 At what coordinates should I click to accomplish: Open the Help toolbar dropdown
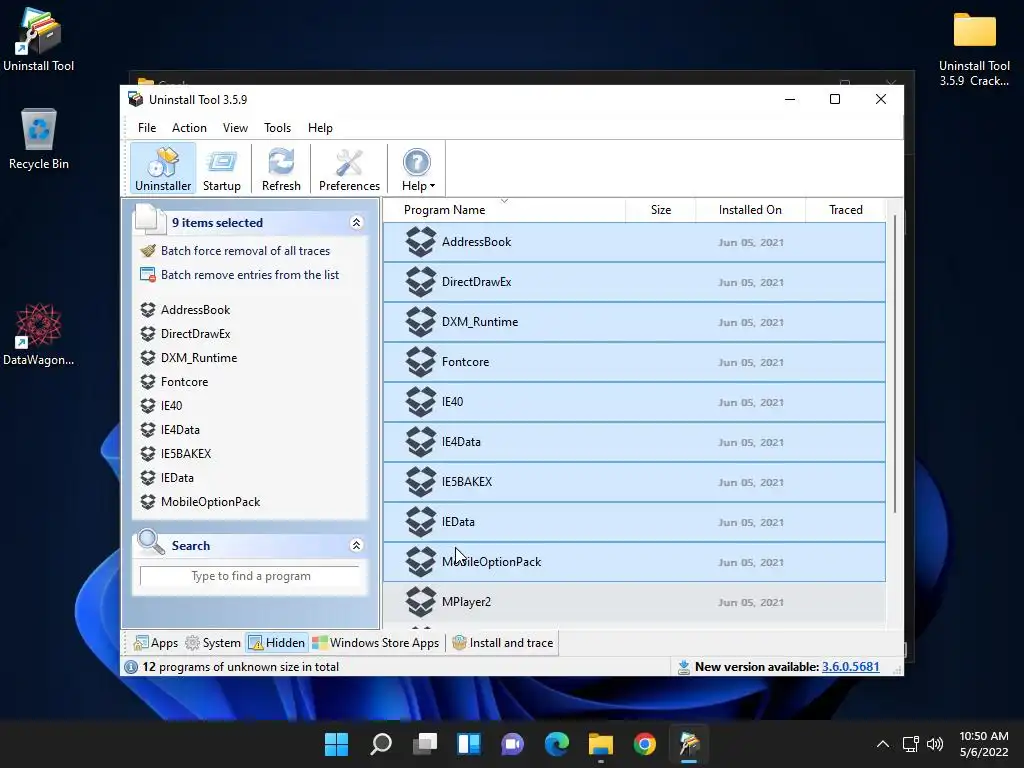point(418,169)
